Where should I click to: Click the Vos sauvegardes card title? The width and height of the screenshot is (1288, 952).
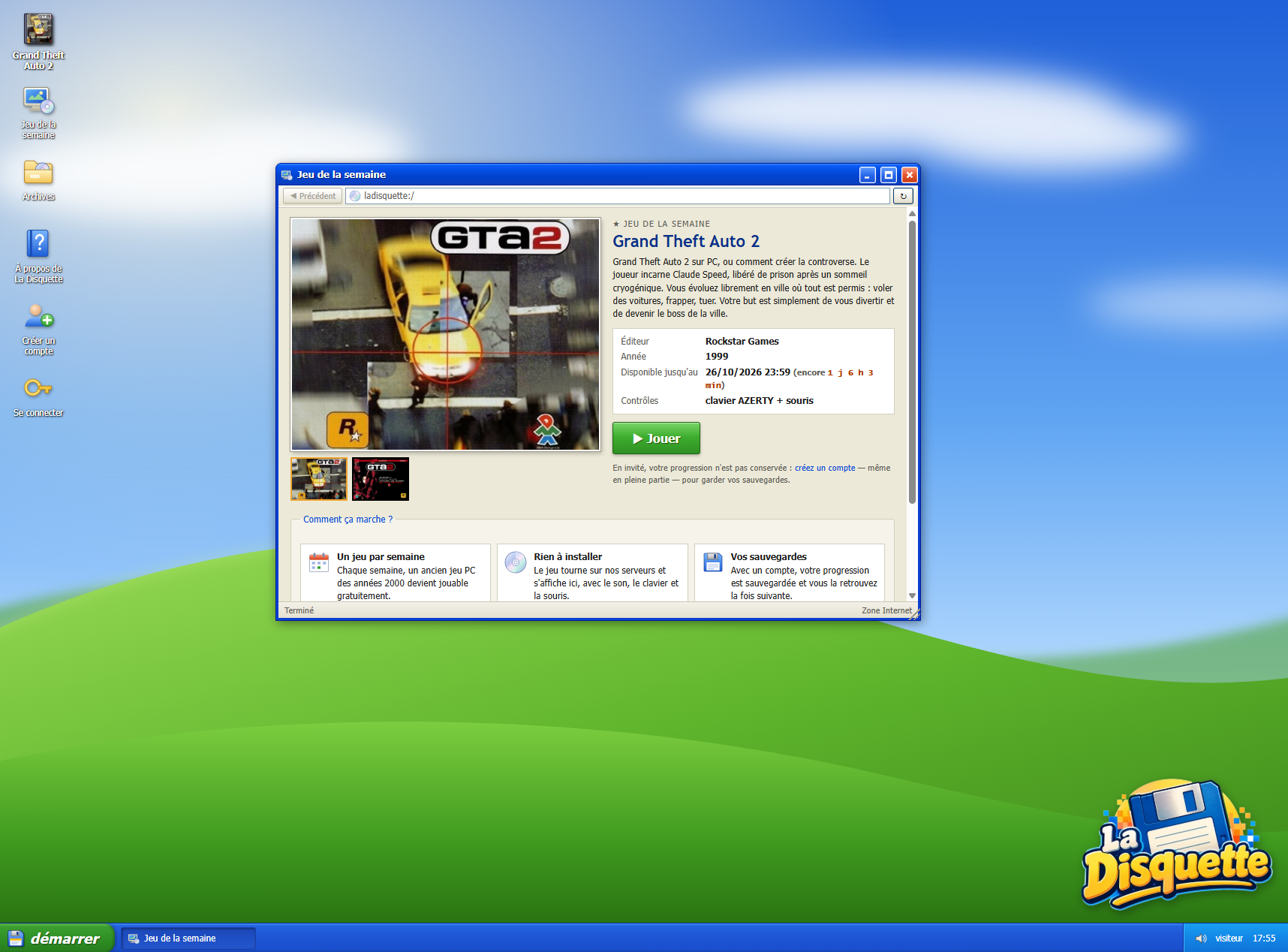[769, 557]
